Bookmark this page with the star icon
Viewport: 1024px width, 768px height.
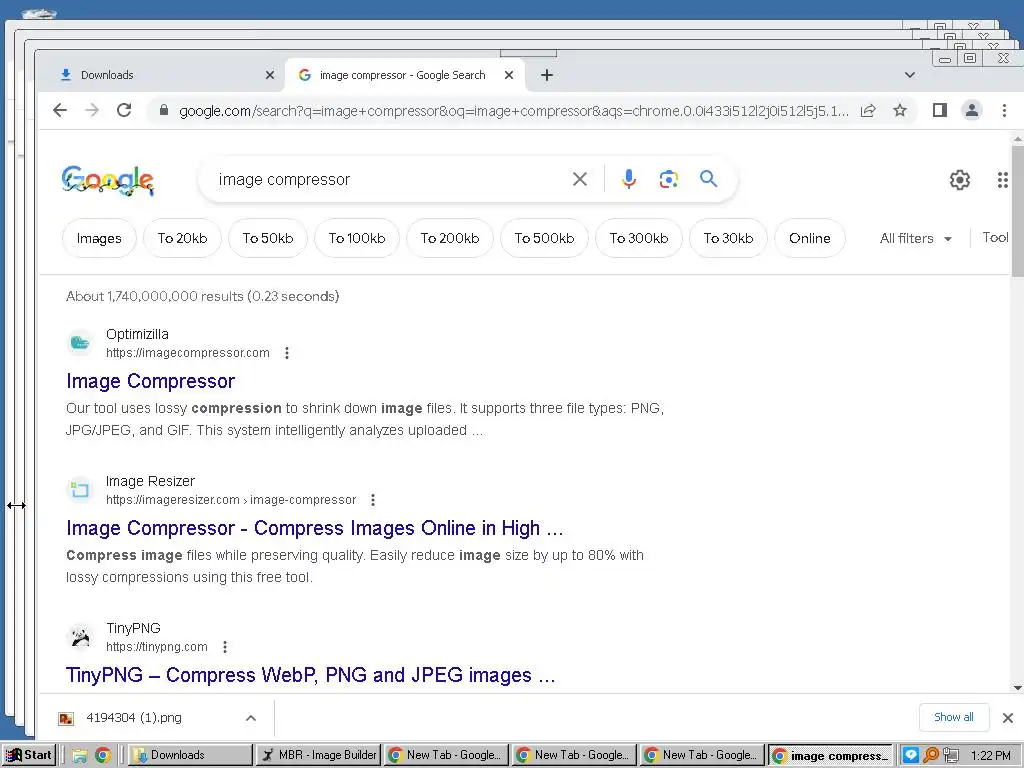[x=900, y=110]
